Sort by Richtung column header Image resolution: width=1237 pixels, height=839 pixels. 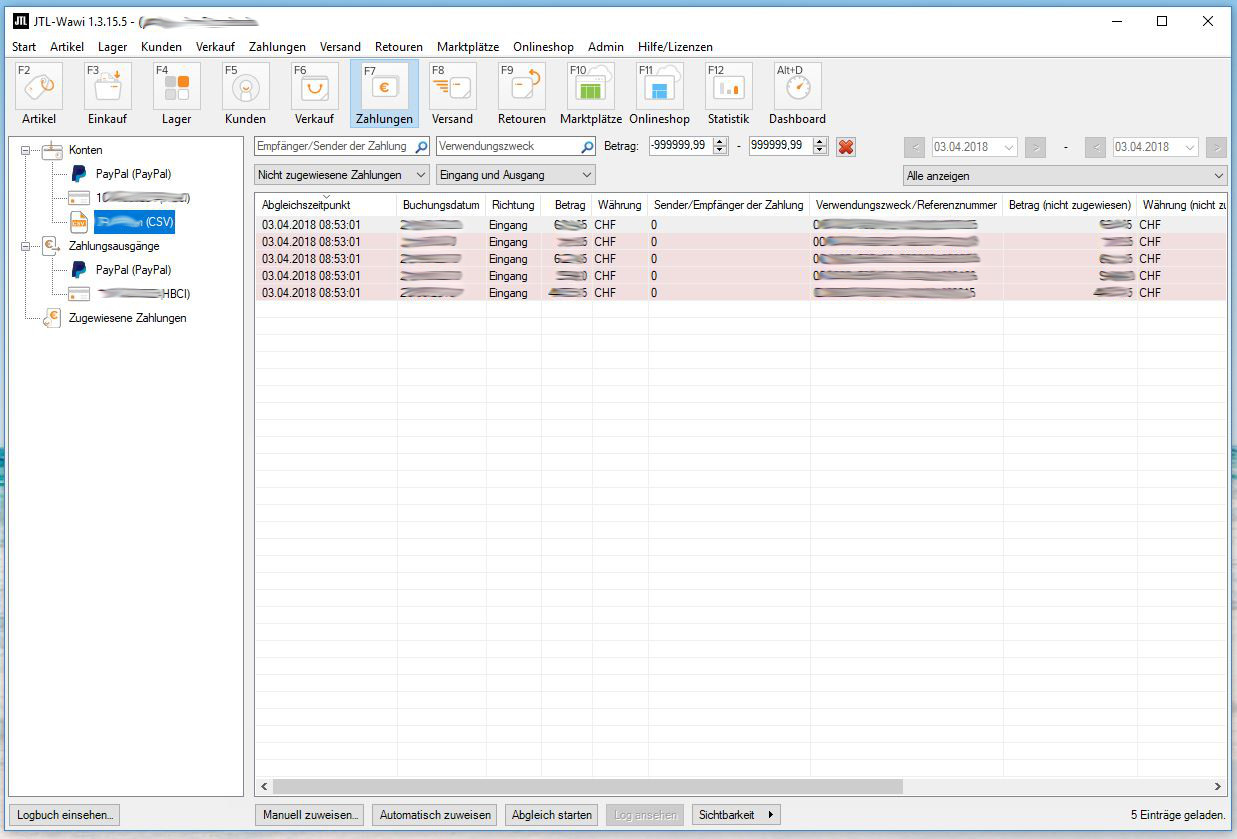point(513,205)
